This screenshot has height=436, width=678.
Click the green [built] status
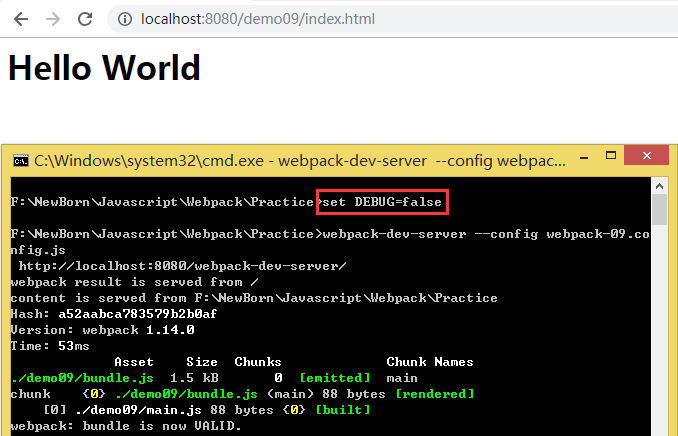pos(343,410)
